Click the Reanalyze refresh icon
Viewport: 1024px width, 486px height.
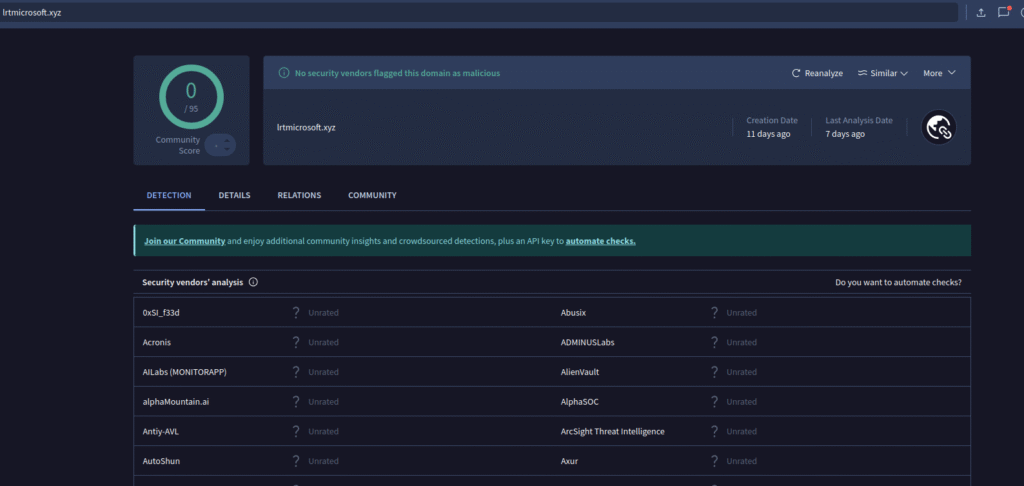click(796, 73)
